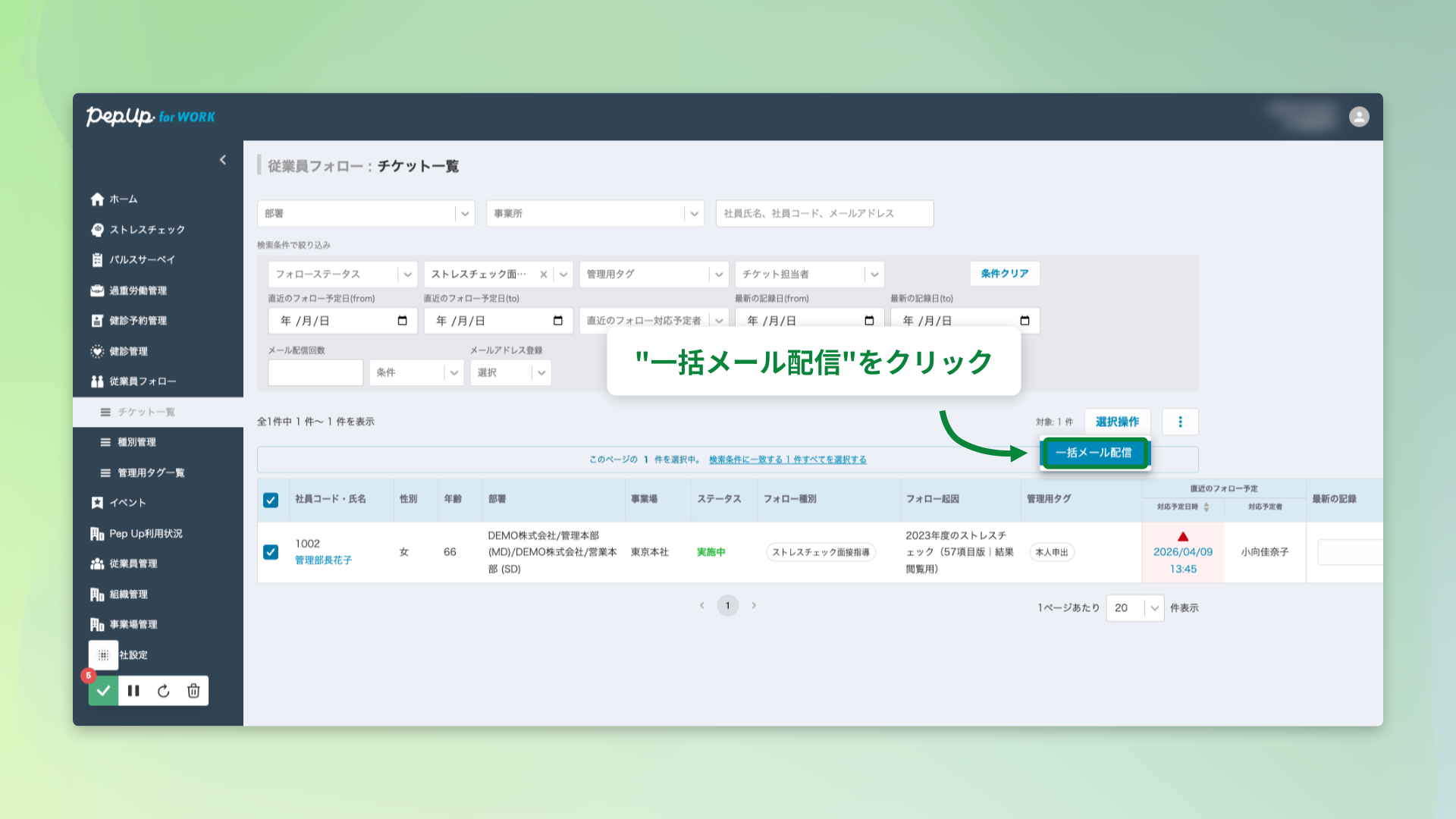The width and height of the screenshot is (1456, 819).
Task: Pause recording with the pause icon
Action: click(x=133, y=691)
